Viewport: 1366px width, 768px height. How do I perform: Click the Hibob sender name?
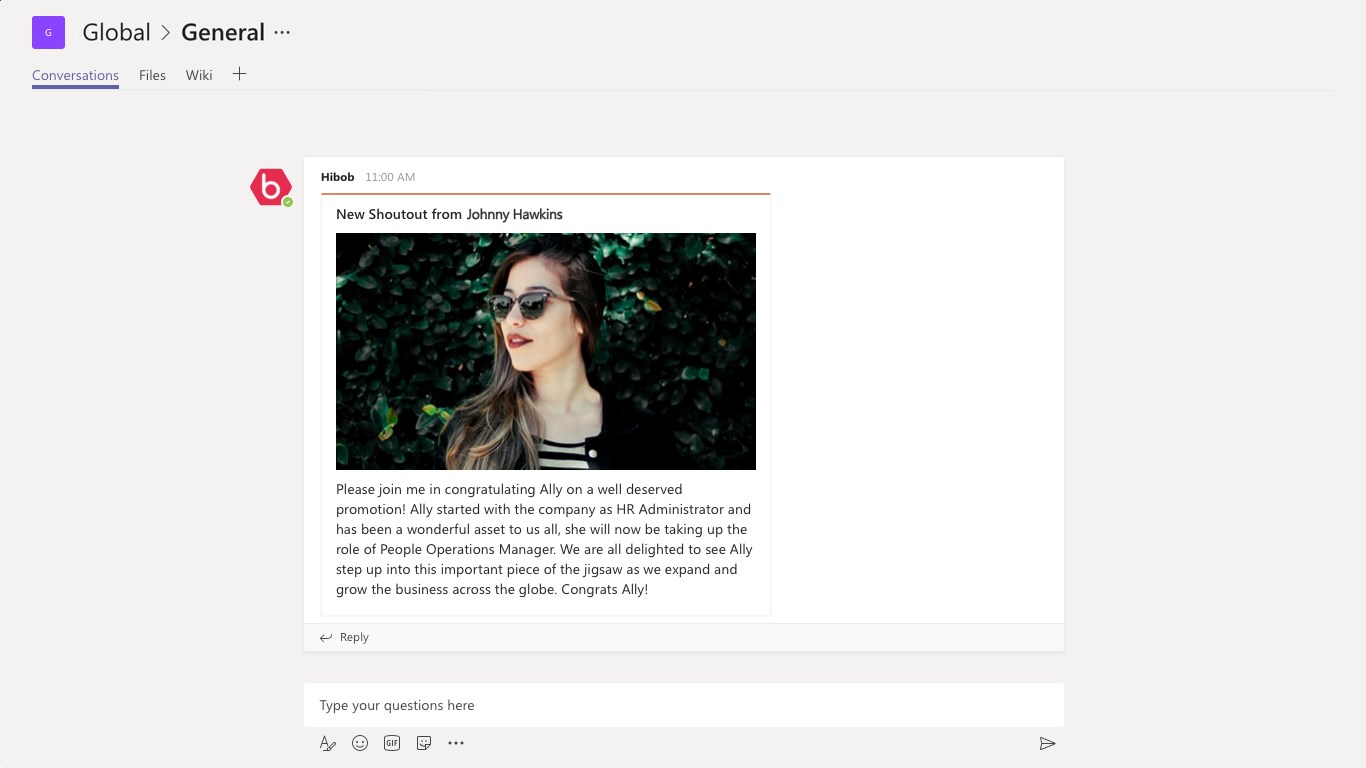point(337,177)
